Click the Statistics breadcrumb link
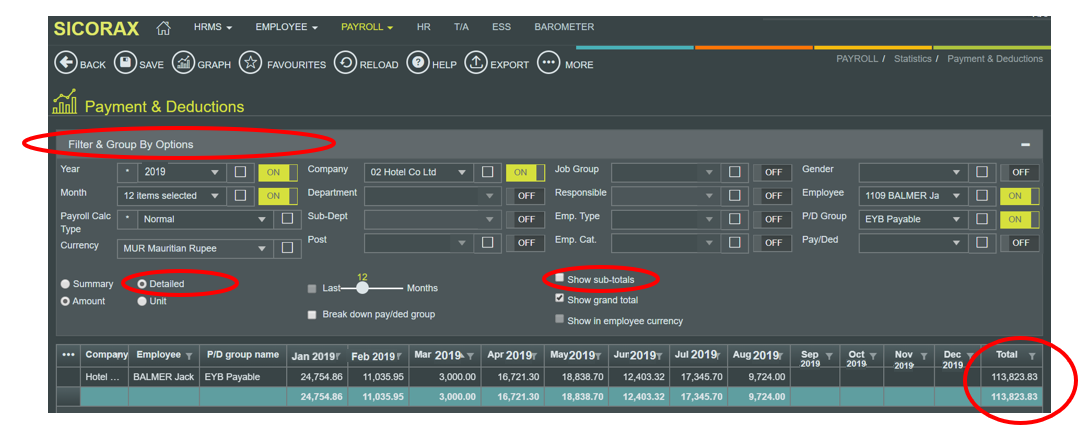 point(912,59)
